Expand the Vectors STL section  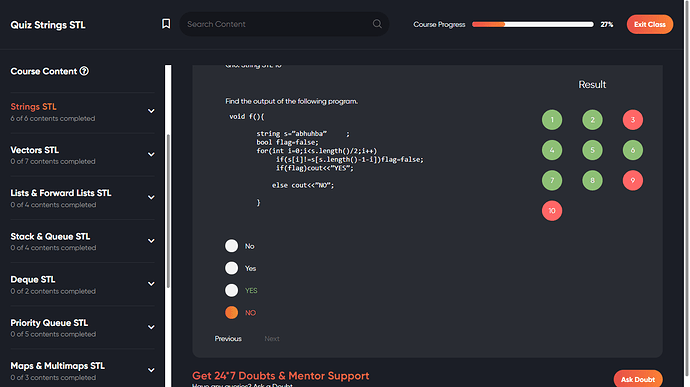[151, 155]
